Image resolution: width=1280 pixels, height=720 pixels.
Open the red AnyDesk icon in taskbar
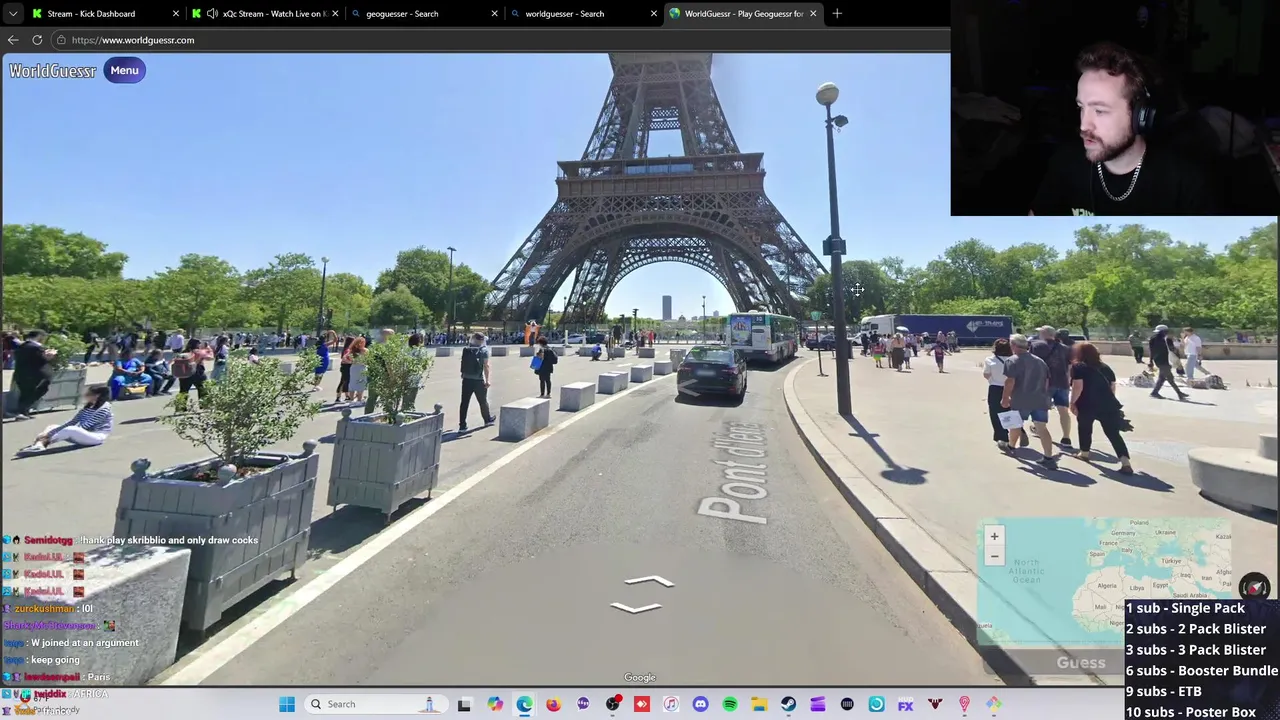coord(642,704)
